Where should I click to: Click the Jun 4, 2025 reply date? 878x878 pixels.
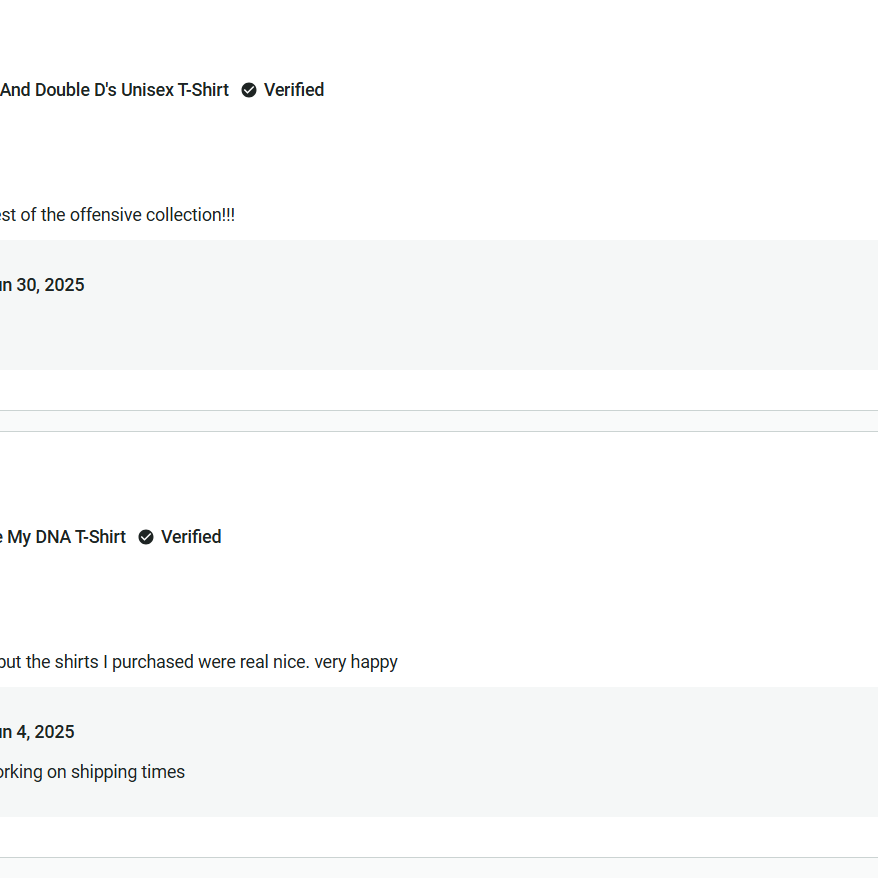click(37, 732)
